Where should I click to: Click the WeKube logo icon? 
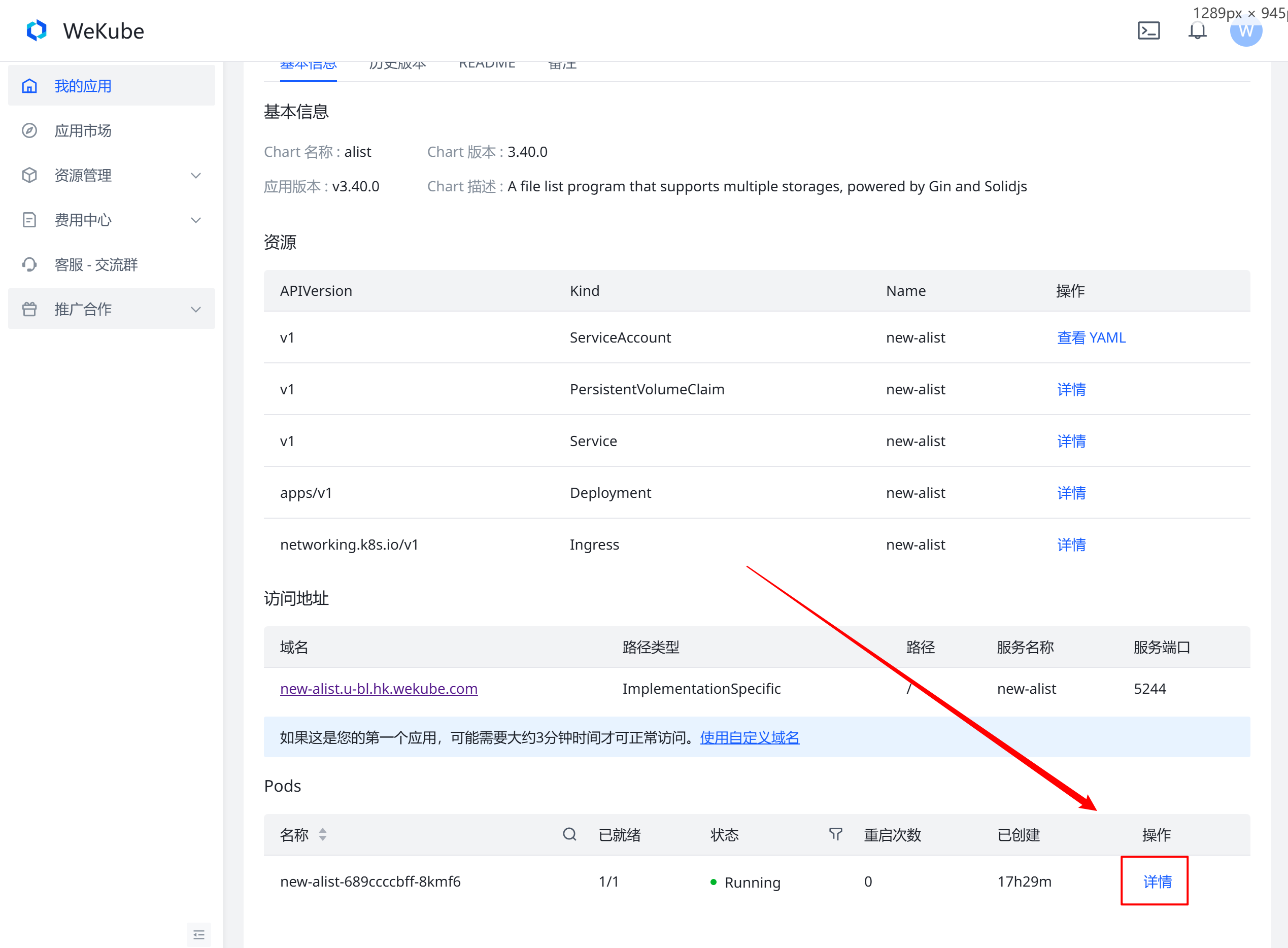click(x=37, y=30)
